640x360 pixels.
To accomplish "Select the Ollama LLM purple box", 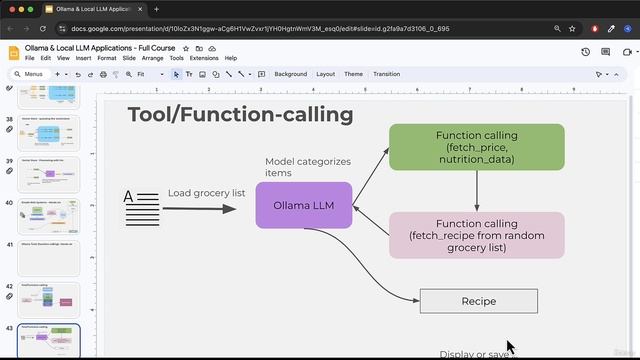I will [x=304, y=205].
